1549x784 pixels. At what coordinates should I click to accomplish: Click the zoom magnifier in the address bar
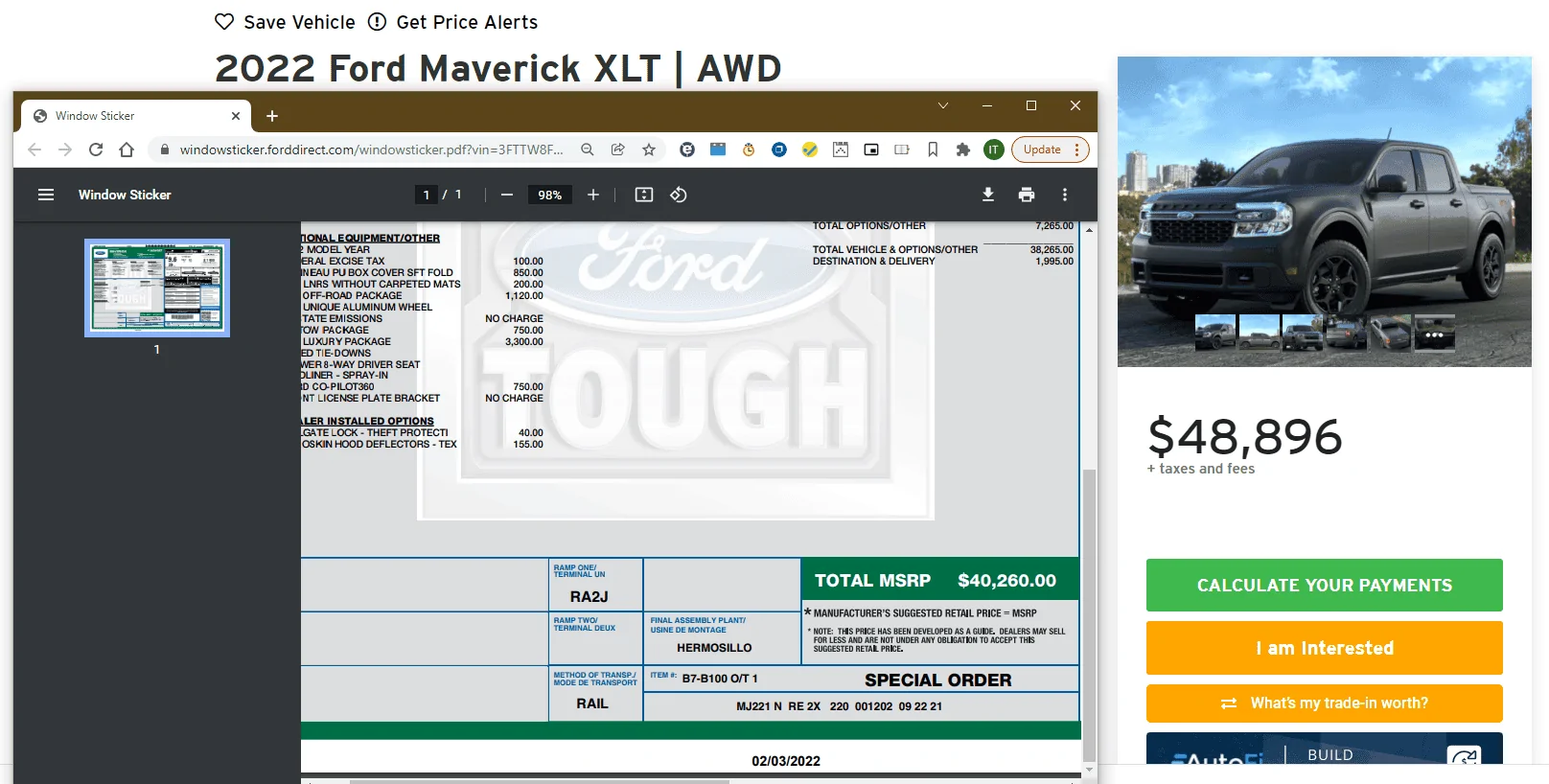(x=588, y=150)
